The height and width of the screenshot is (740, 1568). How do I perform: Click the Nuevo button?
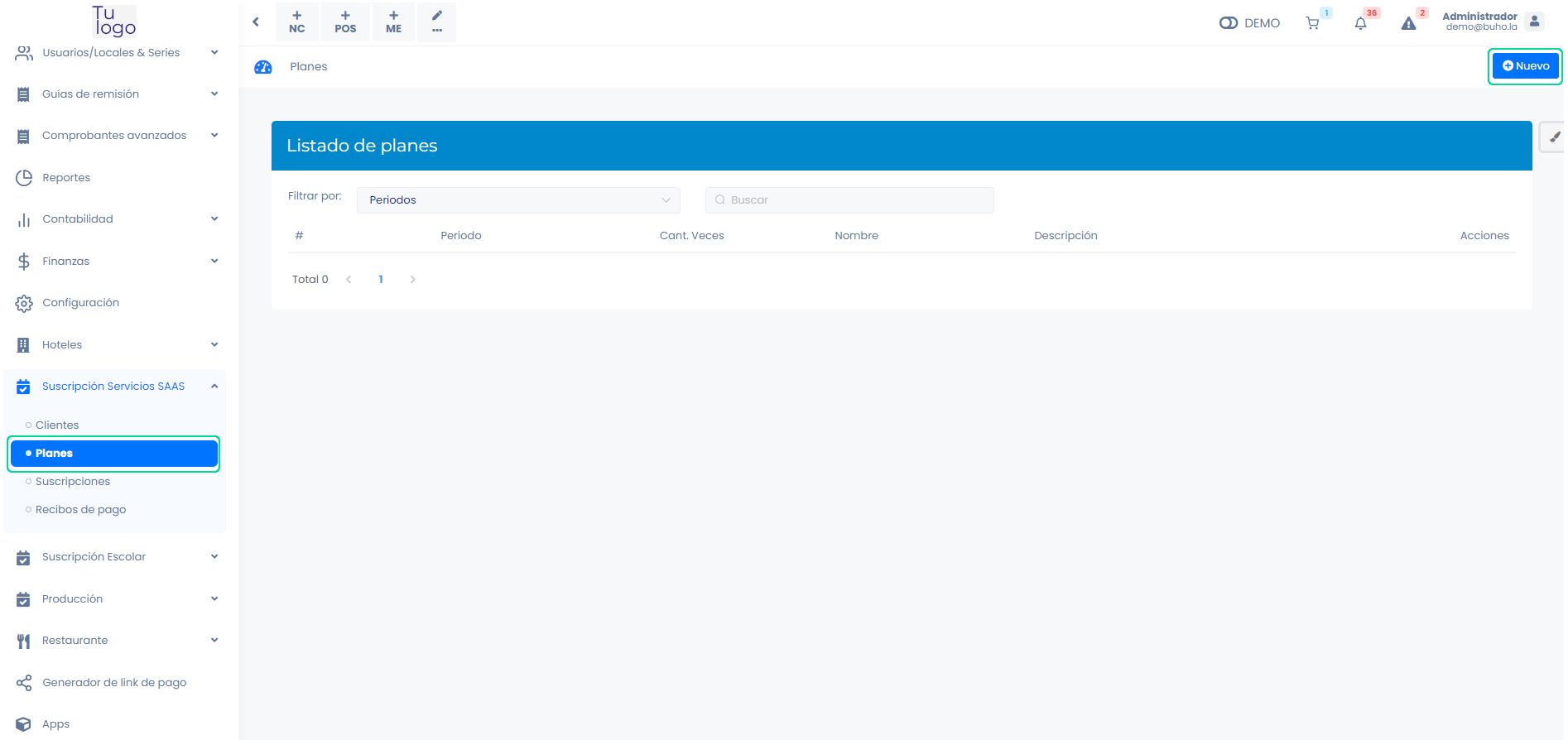click(x=1525, y=66)
